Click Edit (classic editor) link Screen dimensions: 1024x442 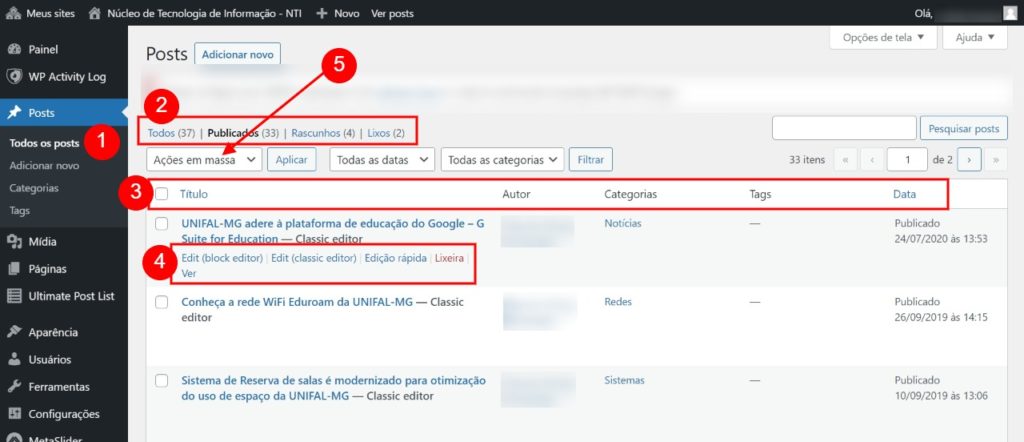(x=313, y=258)
